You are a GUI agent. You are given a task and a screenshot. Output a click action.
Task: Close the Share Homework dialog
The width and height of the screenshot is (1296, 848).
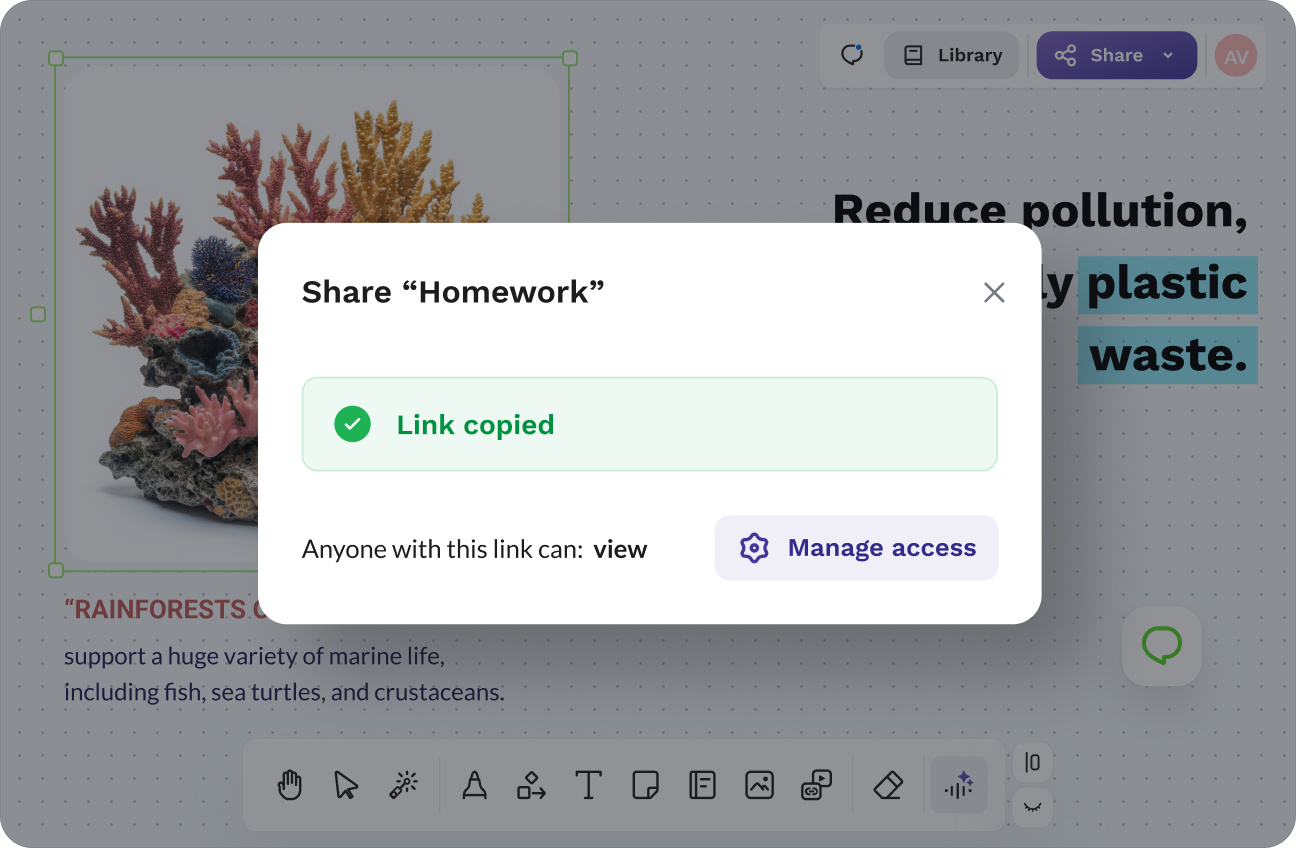pyautogui.click(x=994, y=292)
